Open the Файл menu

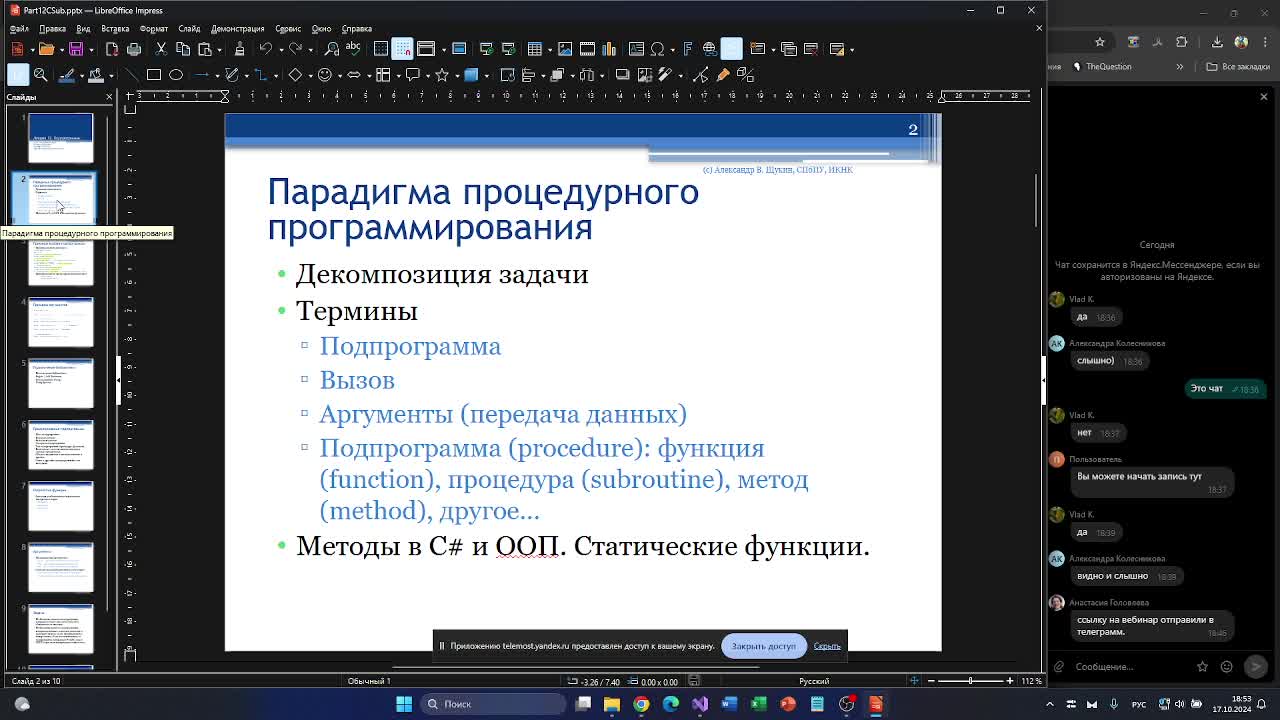[x=19, y=29]
